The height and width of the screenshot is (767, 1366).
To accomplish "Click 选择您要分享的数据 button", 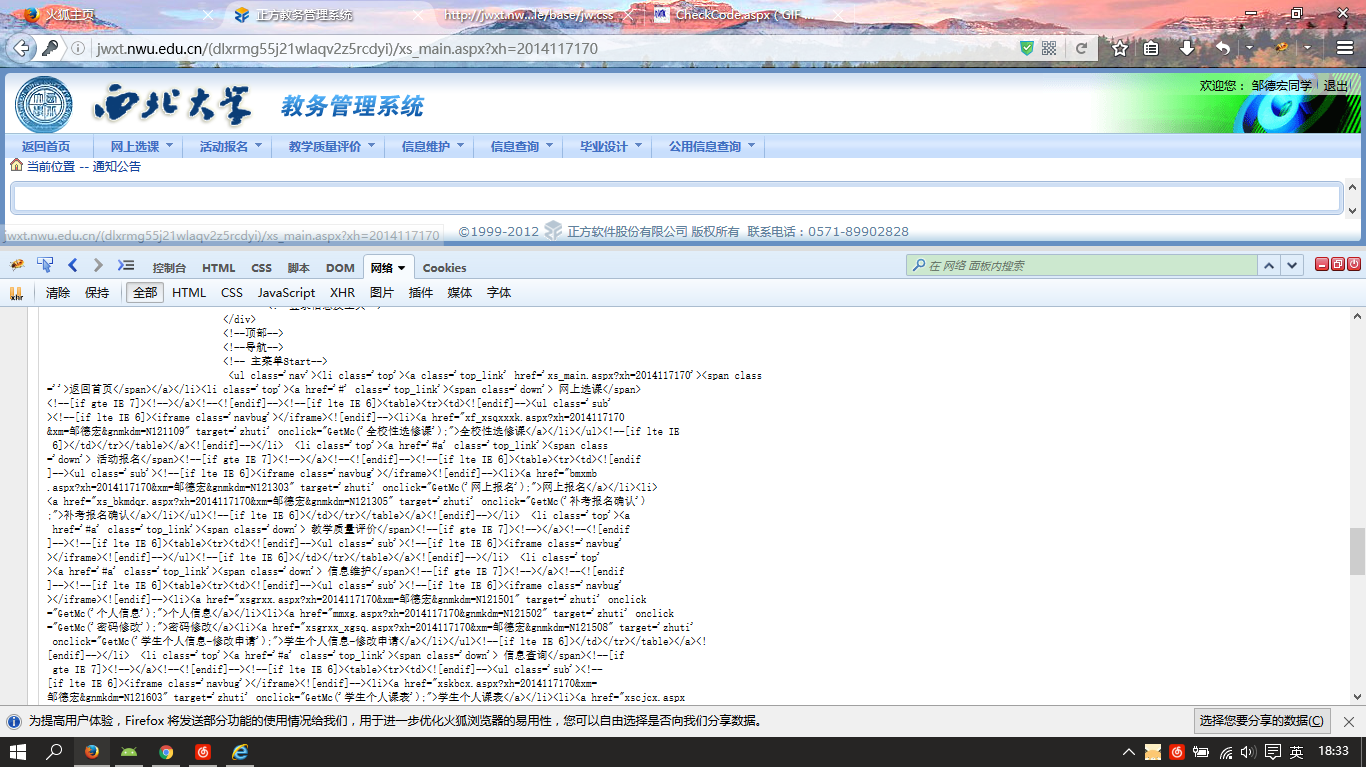I will click(x=1264, y=721).
